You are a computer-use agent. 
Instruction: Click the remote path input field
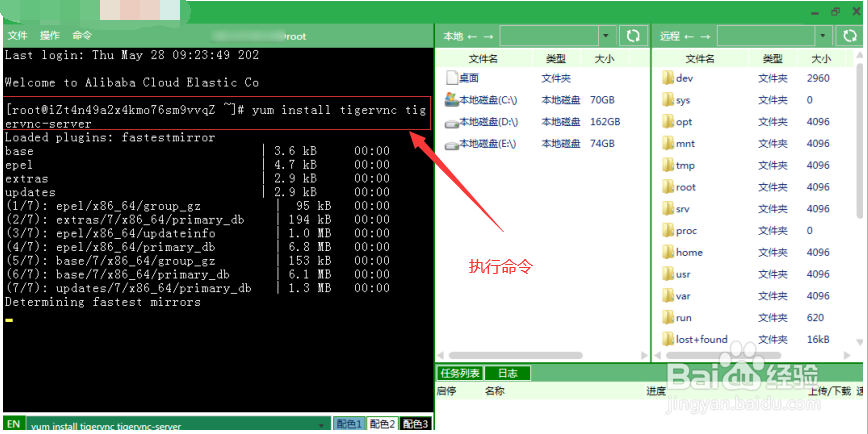tap(767, 36)
